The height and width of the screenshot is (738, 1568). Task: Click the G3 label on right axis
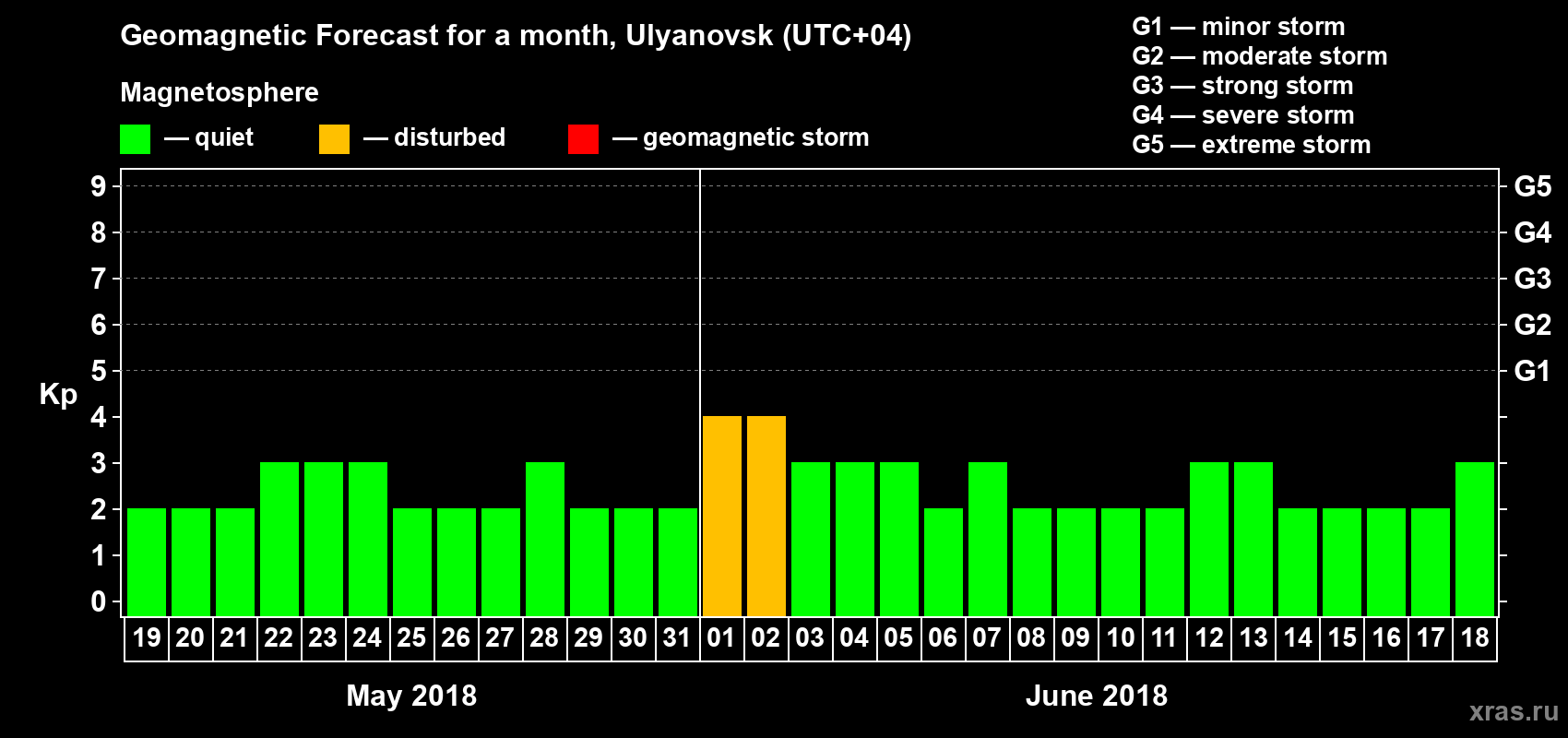click(1533, 279)
